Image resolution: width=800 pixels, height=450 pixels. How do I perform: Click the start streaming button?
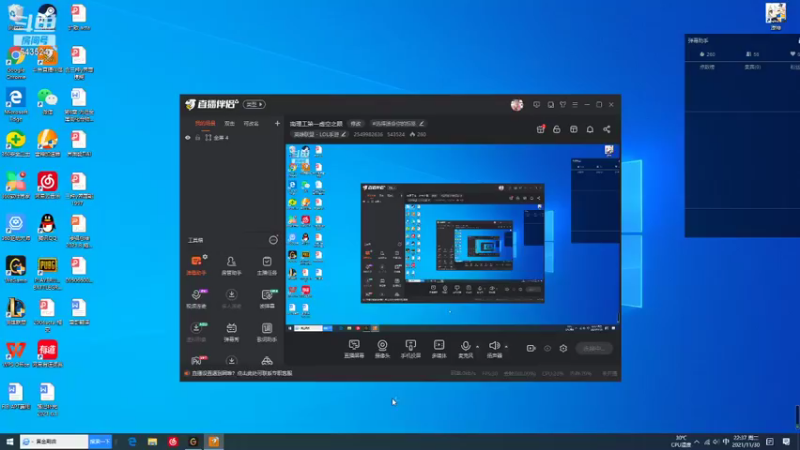click(594, 348)
